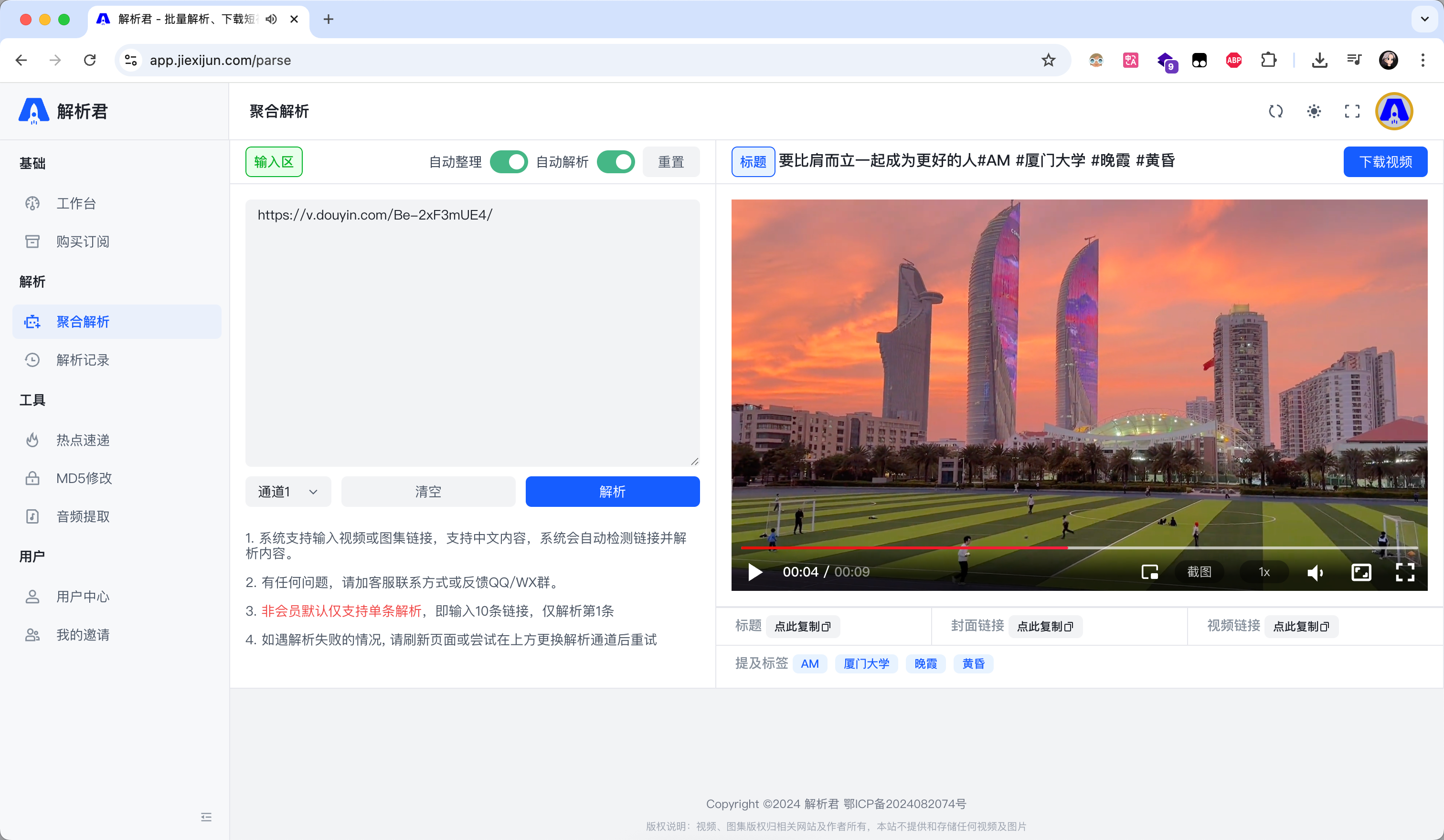Mute tab via speaker icon on tab

(x=271, y=19)
